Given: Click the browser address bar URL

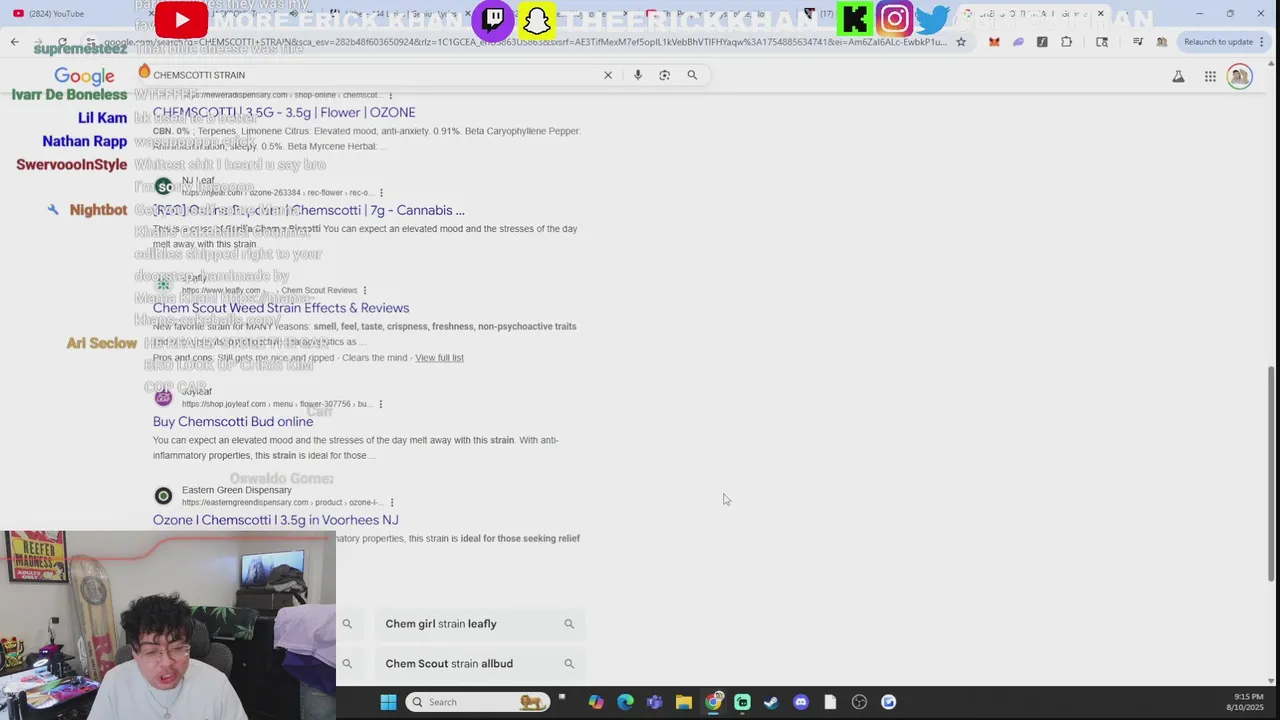Looking at the screenshot, I should [x=525, y=42].
